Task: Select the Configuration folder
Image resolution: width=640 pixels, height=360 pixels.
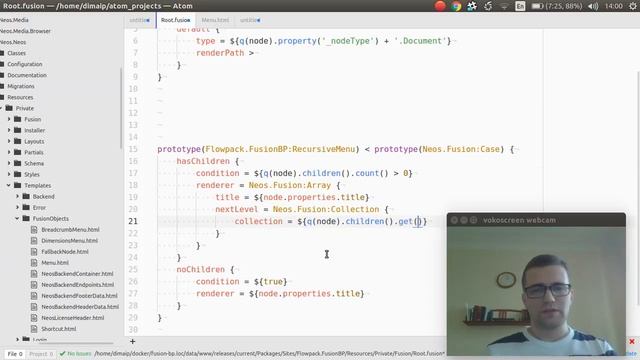Action: [24, 64]
